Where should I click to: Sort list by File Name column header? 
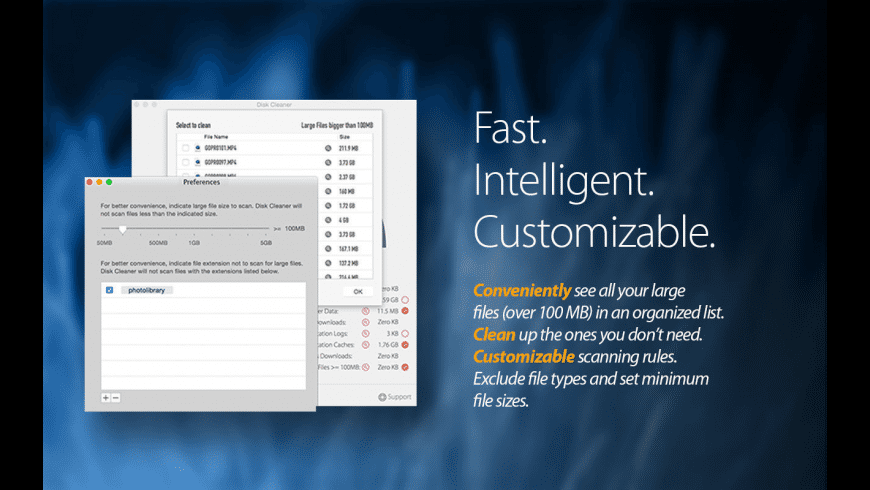[x=216, y=137]
